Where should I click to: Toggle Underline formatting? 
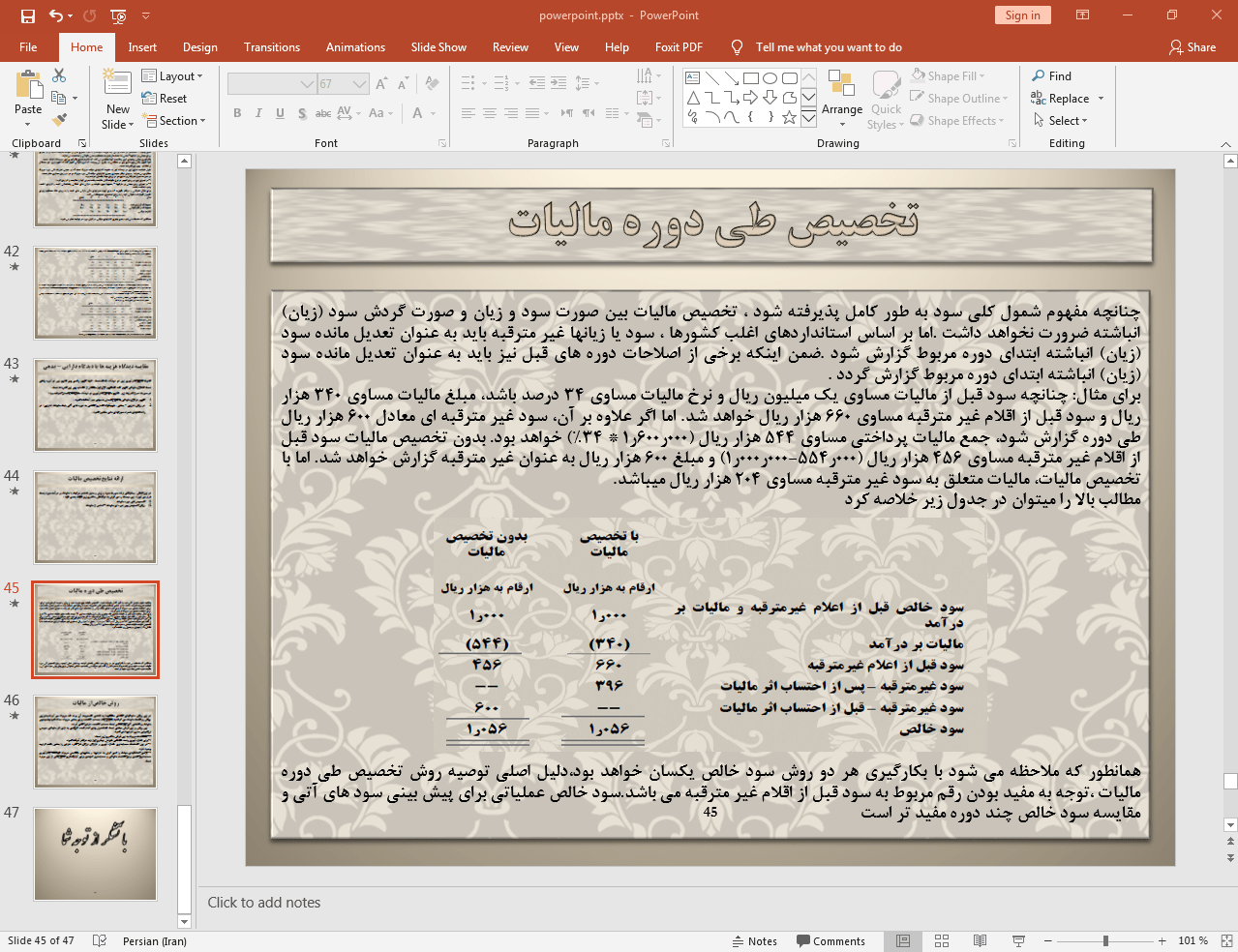click(x=280, y=113)
